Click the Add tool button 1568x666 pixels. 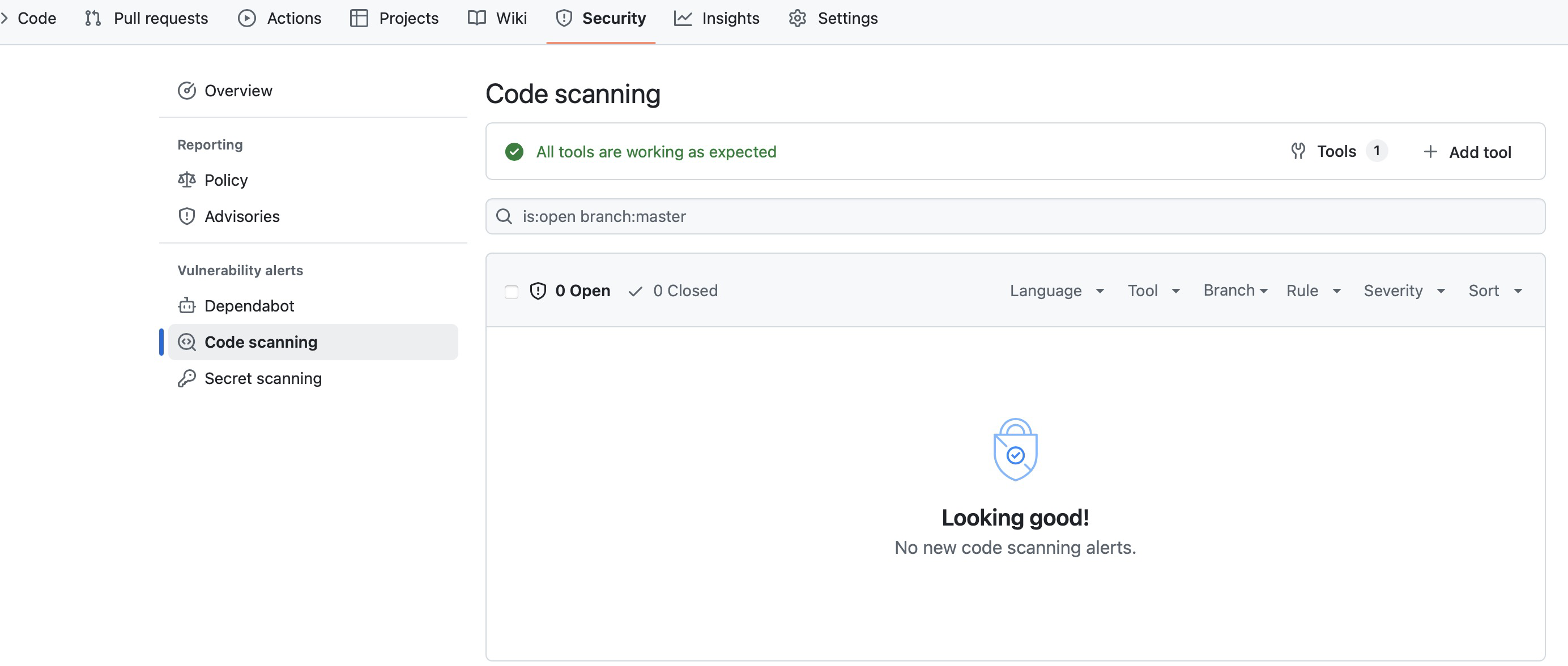[x=1467, y=152]
